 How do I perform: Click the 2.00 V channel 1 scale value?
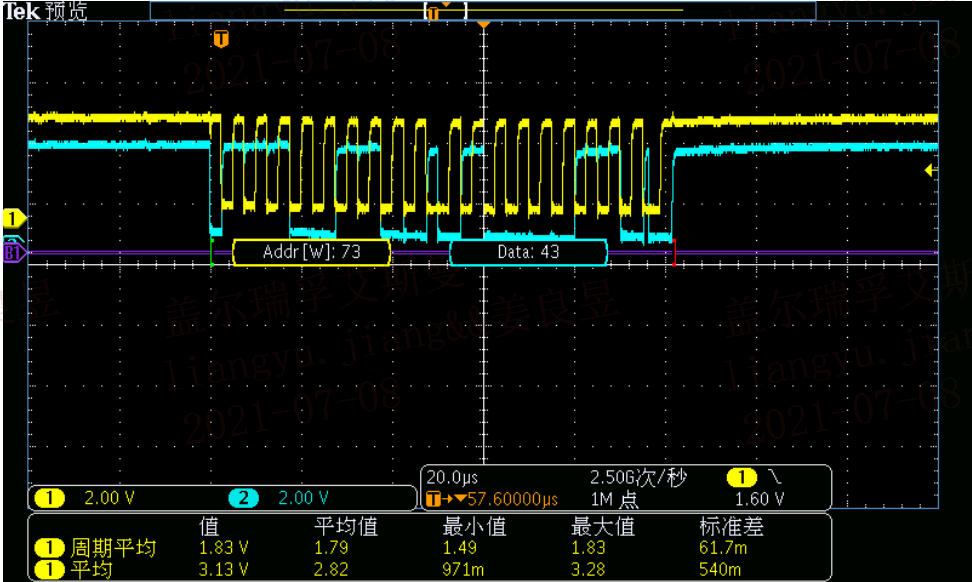tap(109, 498)
